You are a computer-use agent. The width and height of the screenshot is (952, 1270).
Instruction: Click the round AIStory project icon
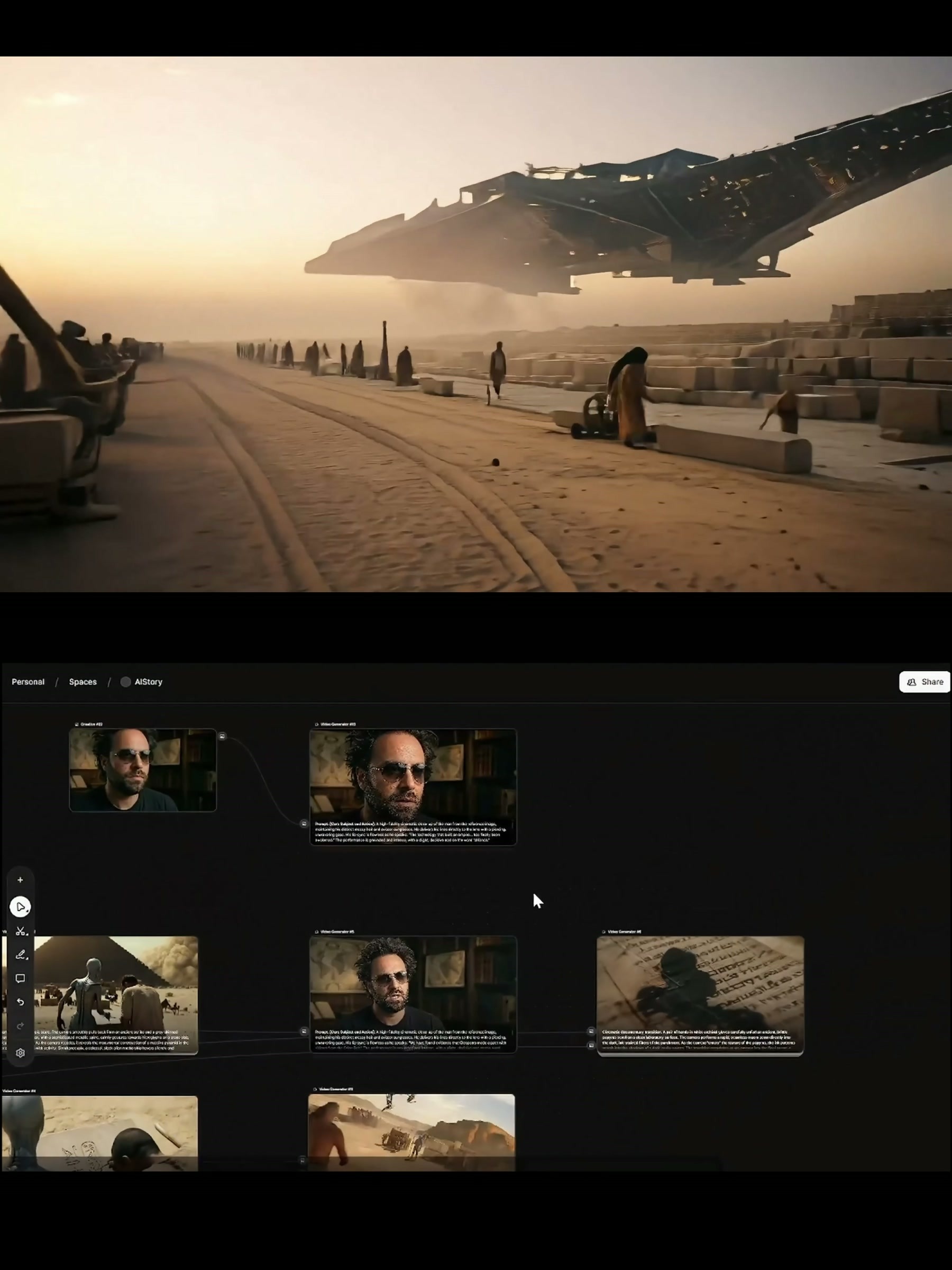click(126, 682)
